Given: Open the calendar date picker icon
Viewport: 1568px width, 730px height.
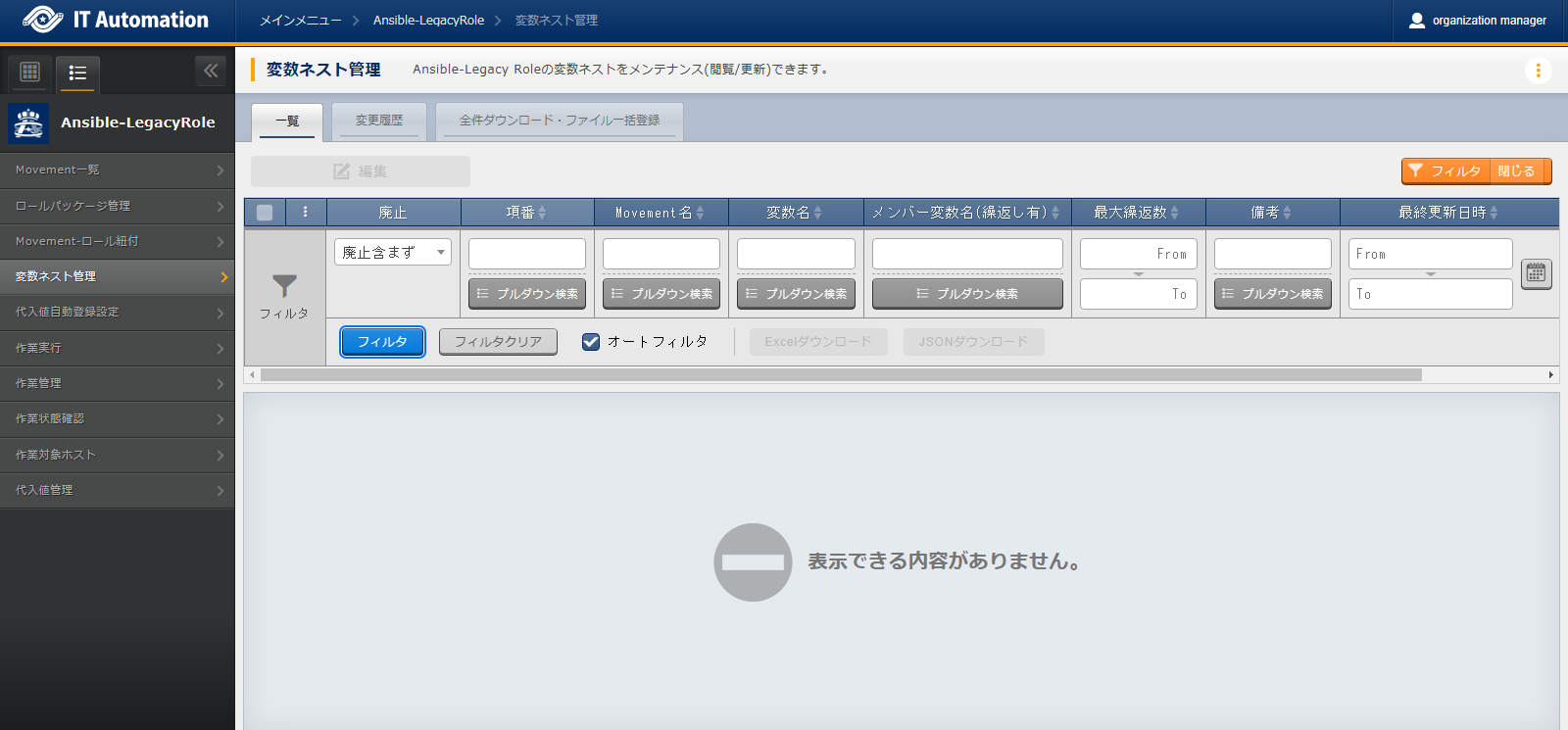Looking at the screenshot, I should pos(1536,273).
